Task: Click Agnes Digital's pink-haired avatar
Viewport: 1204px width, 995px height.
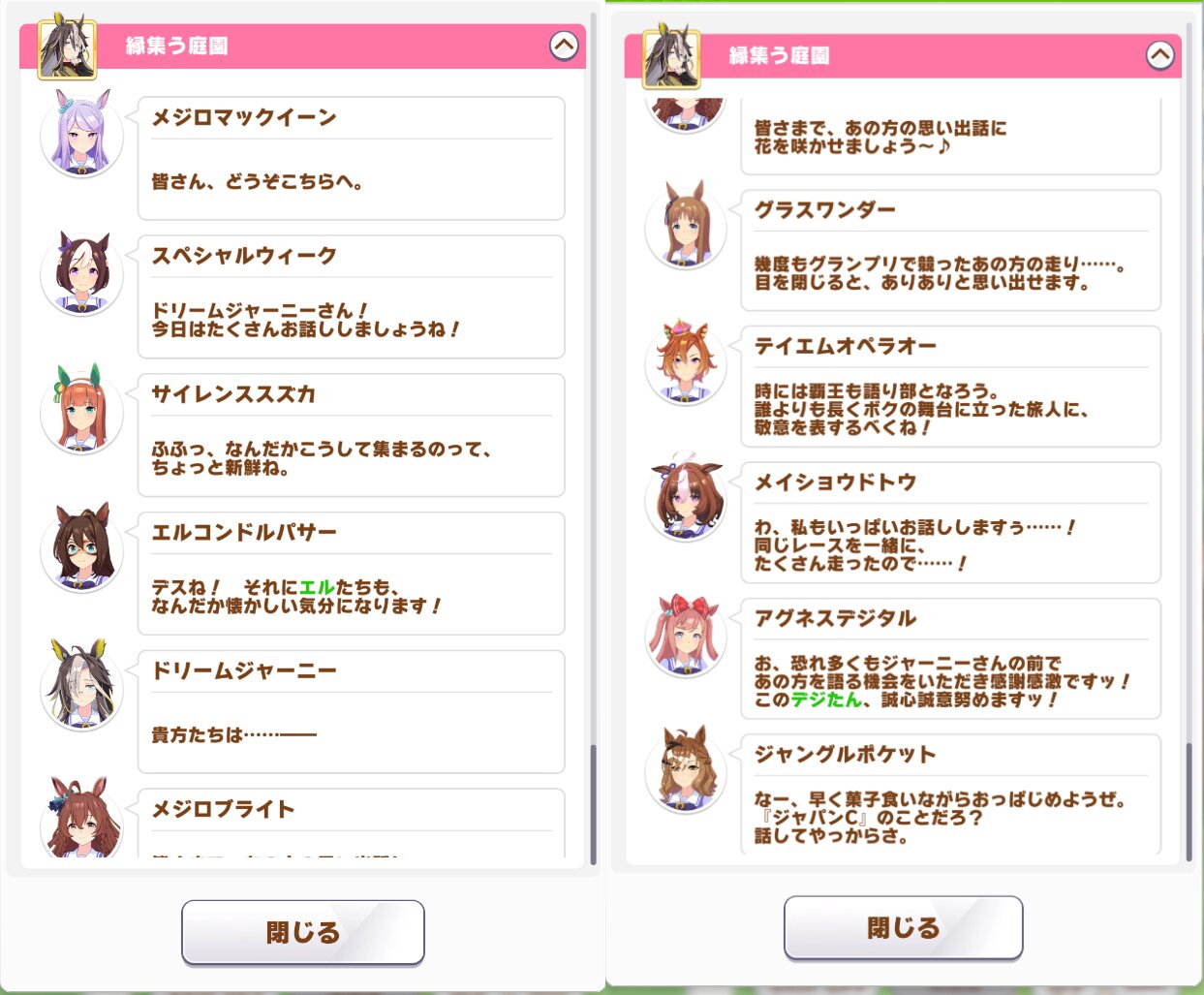Action: tap(686, 637)
